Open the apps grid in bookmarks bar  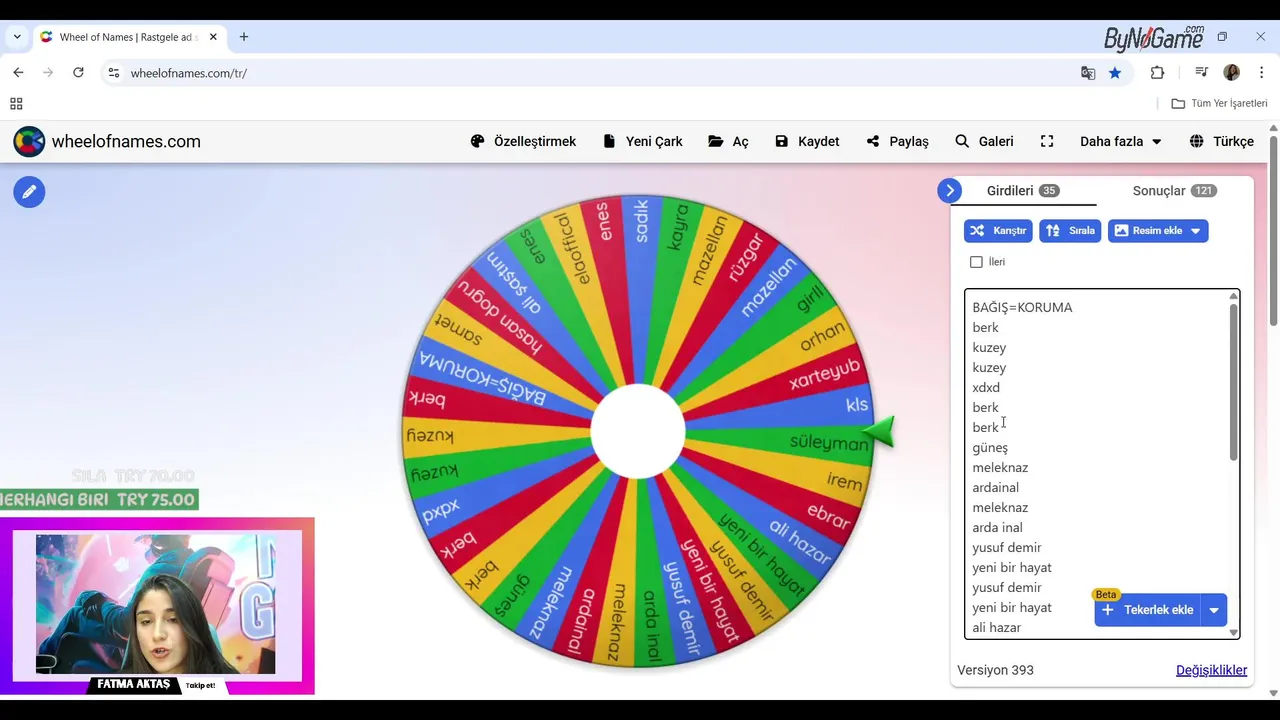[16, 104]
